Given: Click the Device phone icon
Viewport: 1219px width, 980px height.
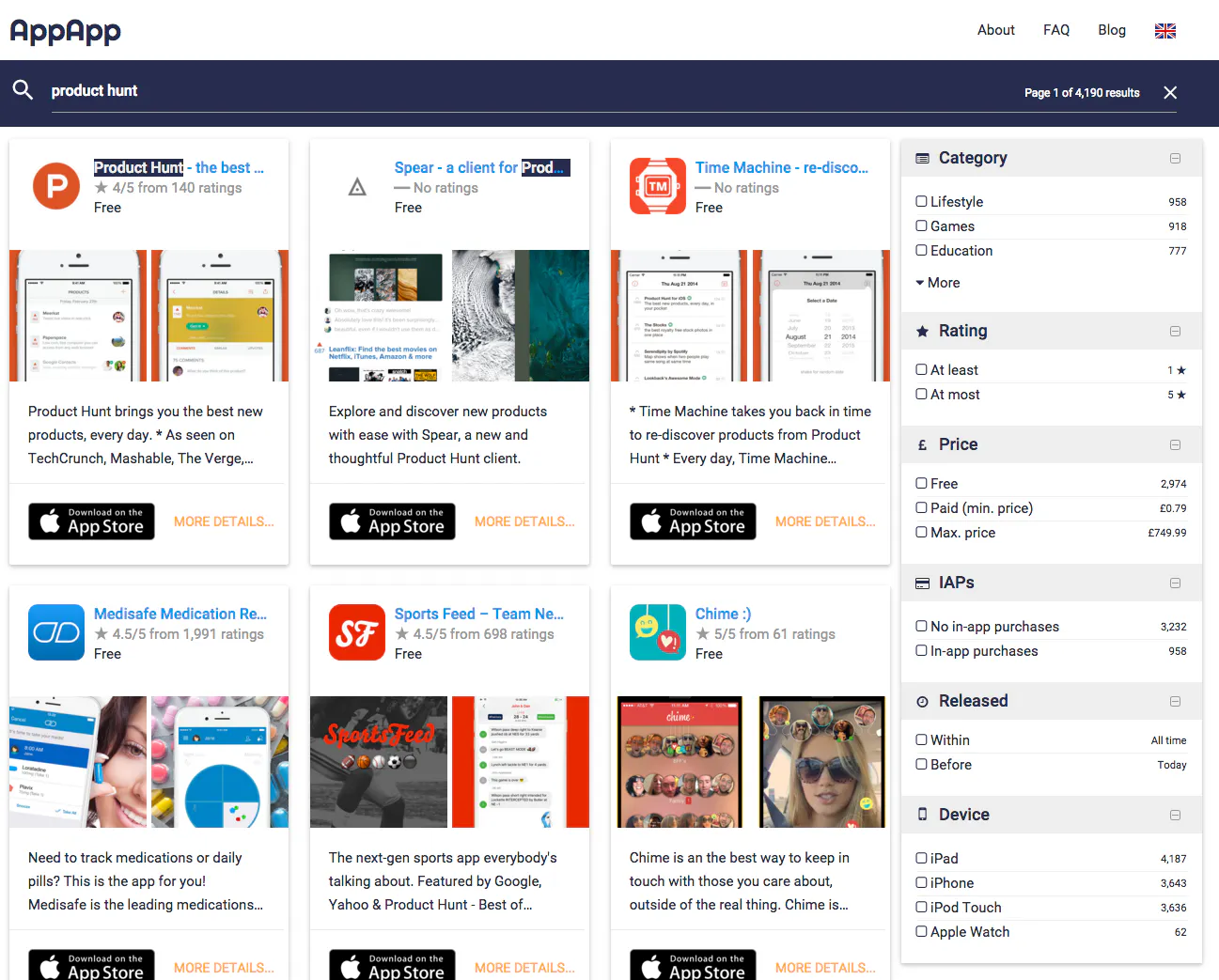Looking at the screenshot, I should pyautogui.click(x=923, y=815).
